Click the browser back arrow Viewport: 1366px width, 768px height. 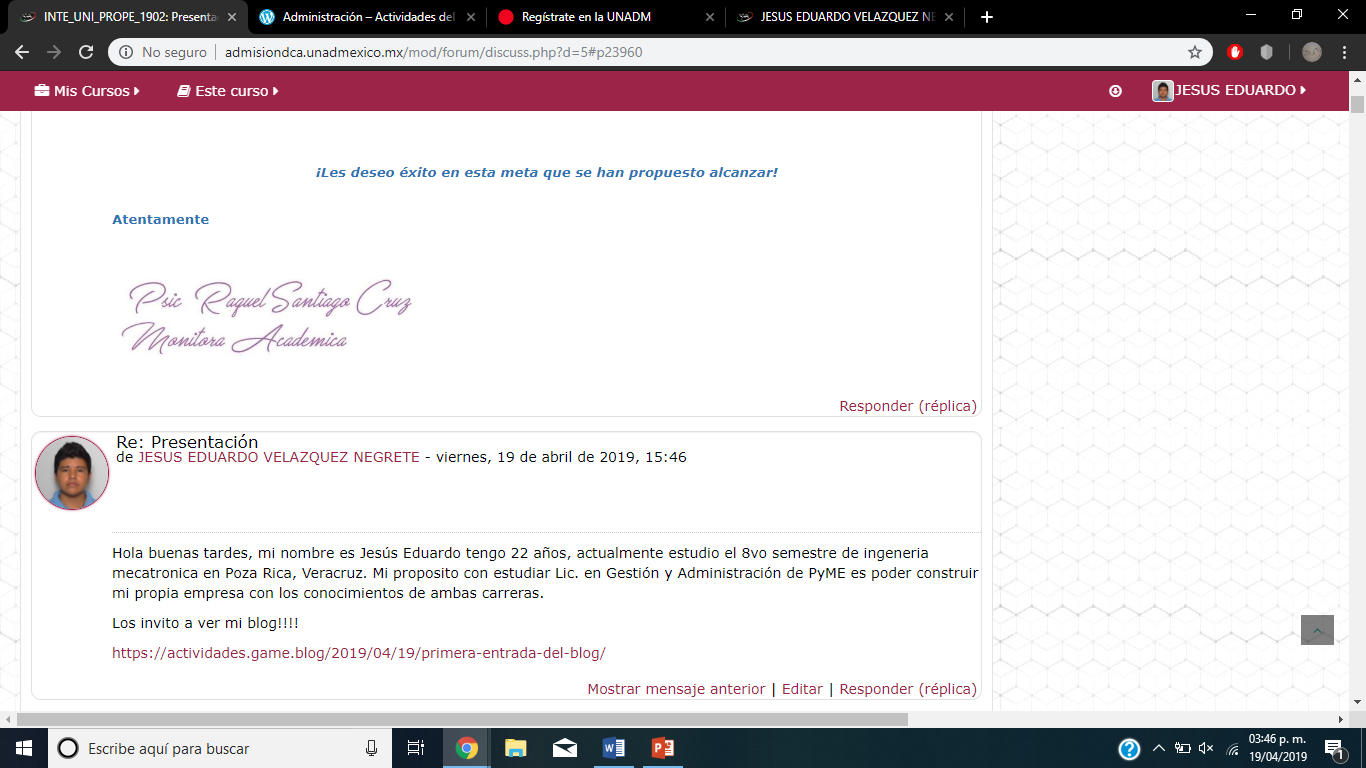[22, 52]
